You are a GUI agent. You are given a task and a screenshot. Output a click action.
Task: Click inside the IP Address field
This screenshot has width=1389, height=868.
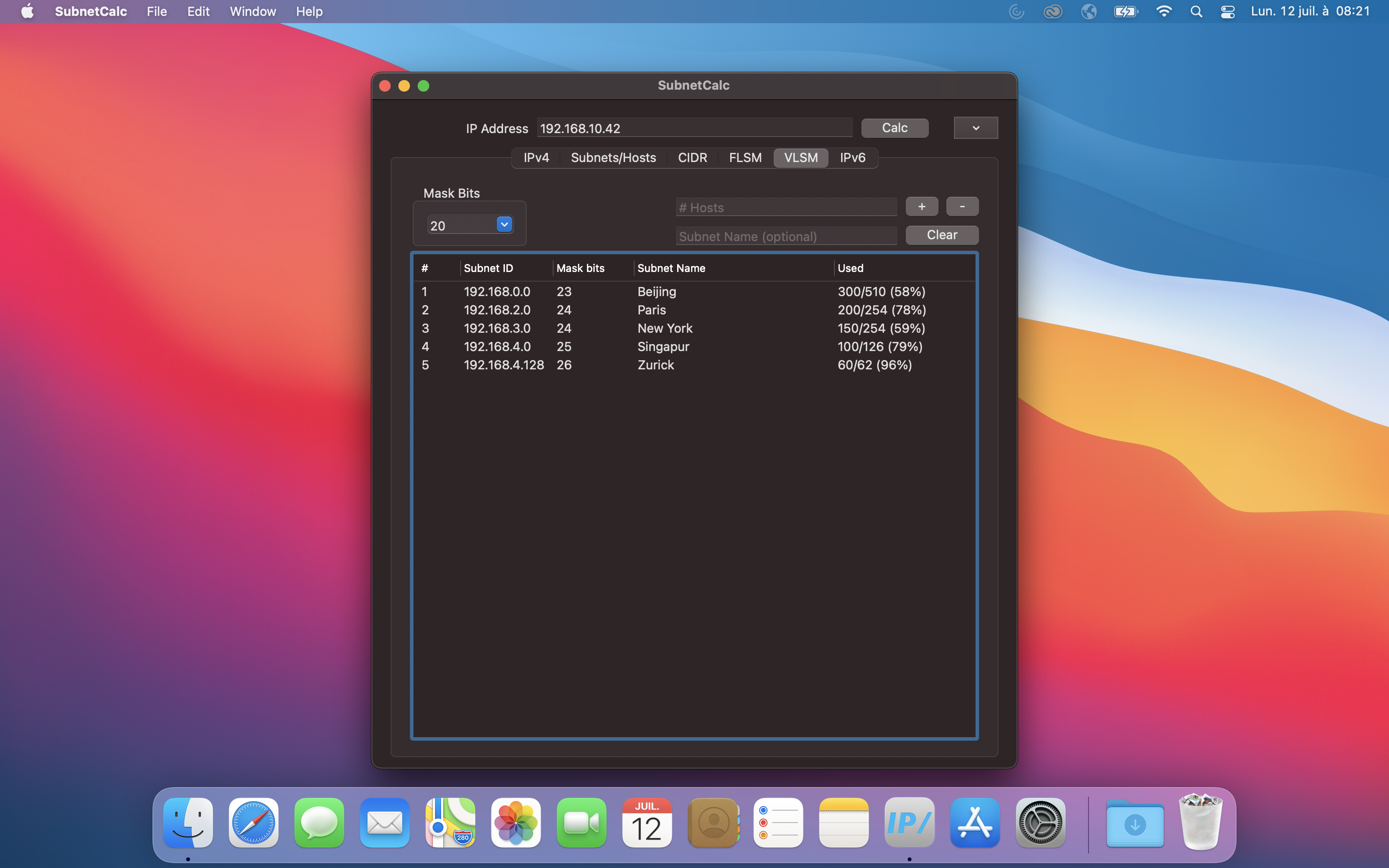[x=694, y=128]
